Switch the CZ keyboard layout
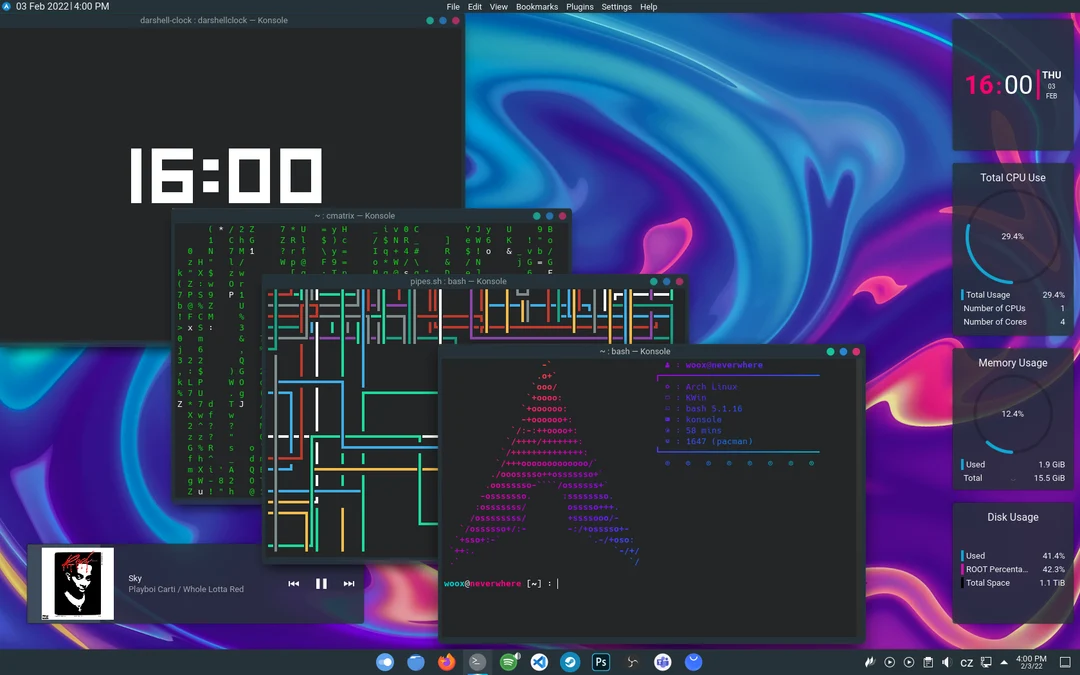The width and height of the screenshot is (1080, 675). [967, 662]
